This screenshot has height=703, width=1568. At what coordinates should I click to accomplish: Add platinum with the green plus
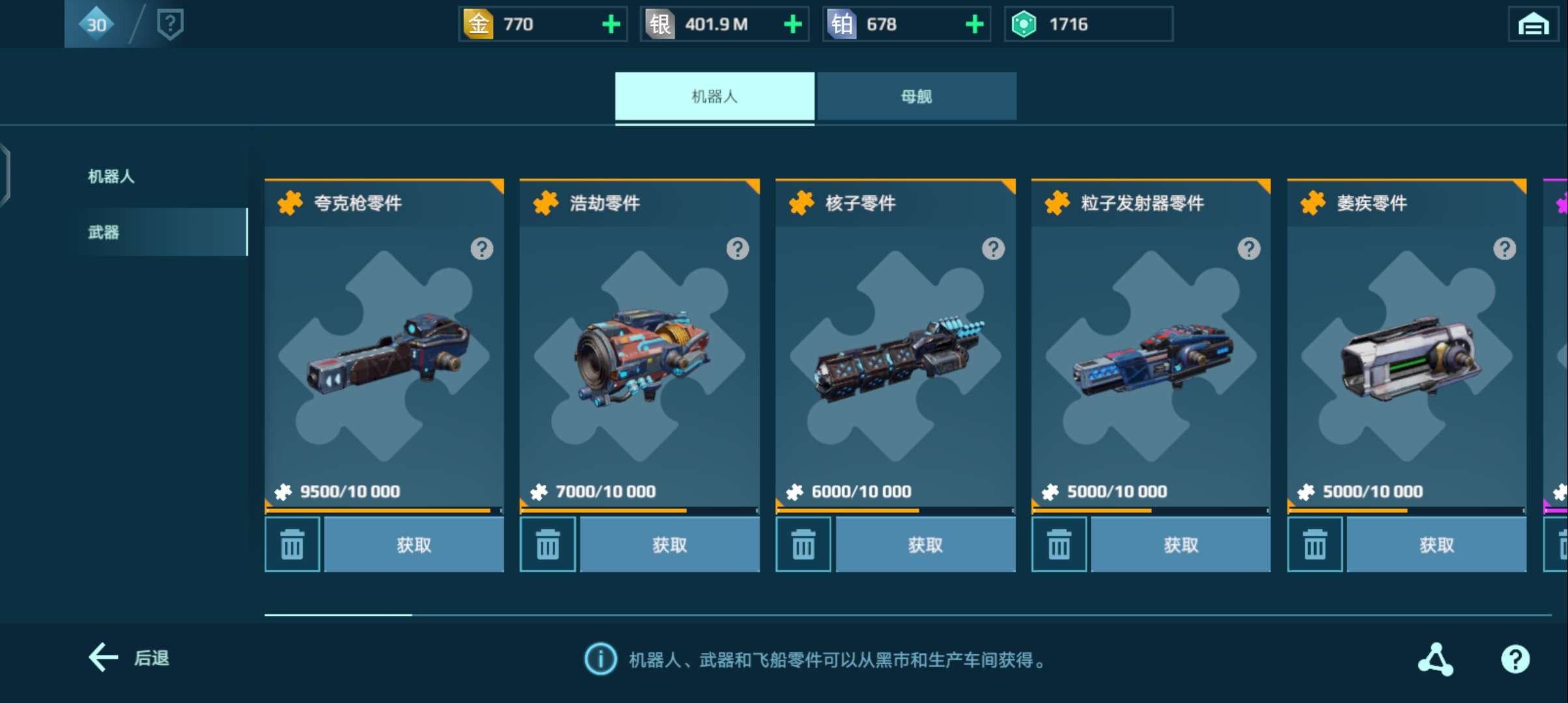974,25
